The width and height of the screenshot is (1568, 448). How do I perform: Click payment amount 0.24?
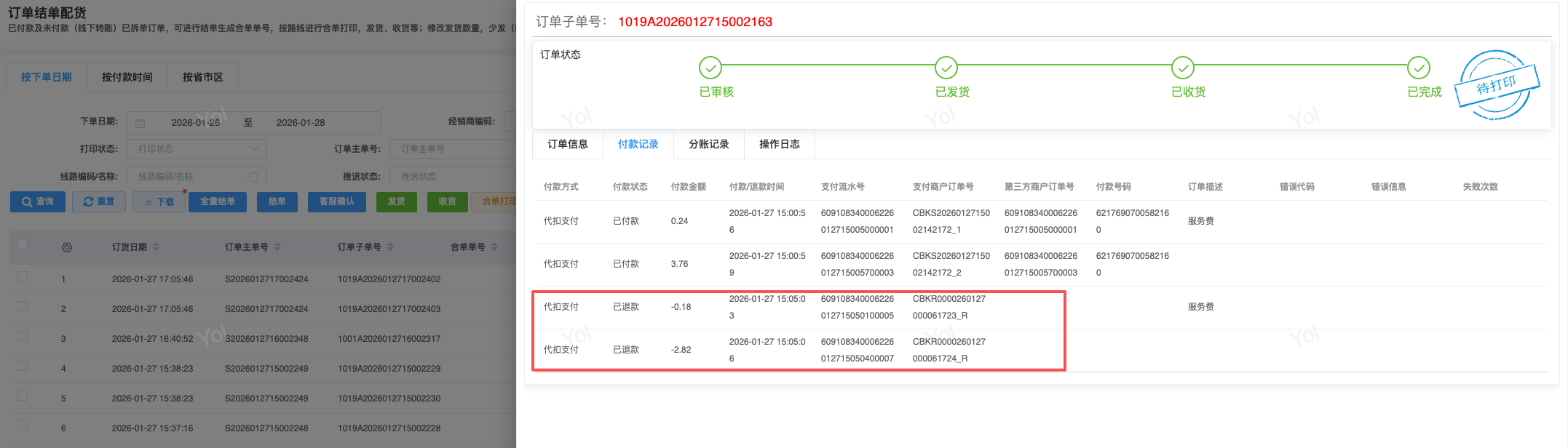679,221
